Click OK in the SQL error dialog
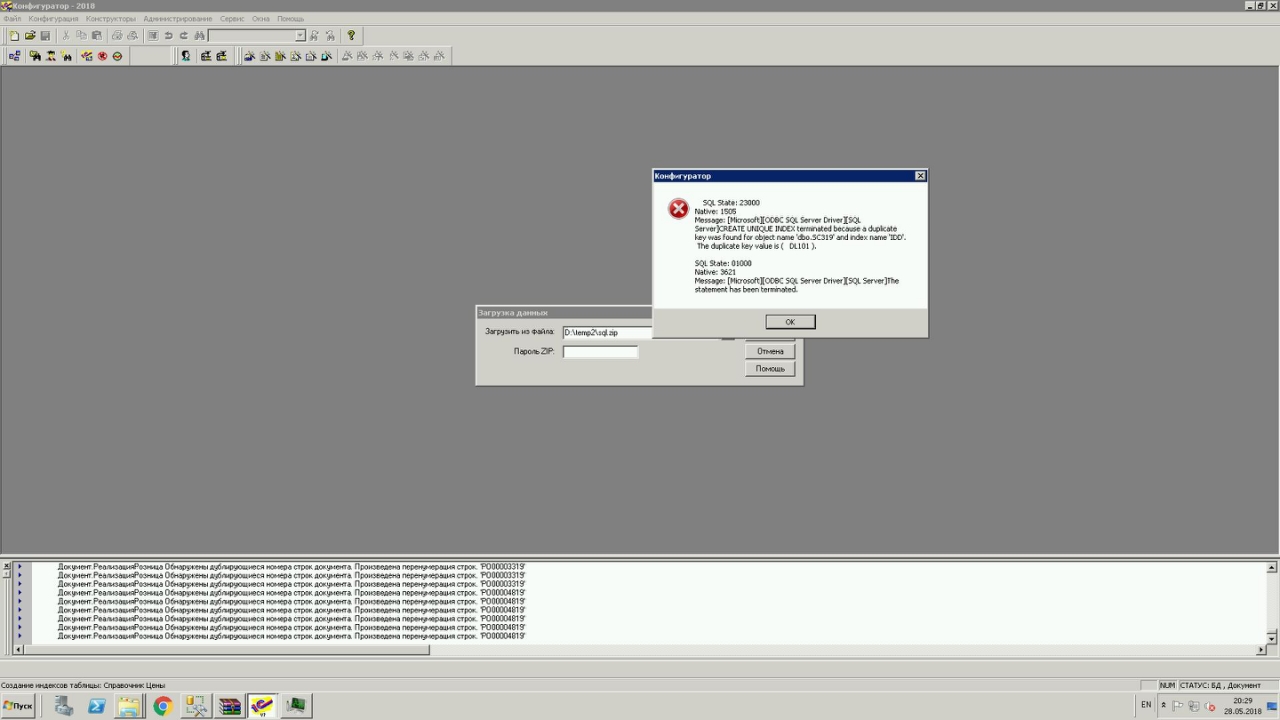1280x720 pixels. tap(790, 322)
